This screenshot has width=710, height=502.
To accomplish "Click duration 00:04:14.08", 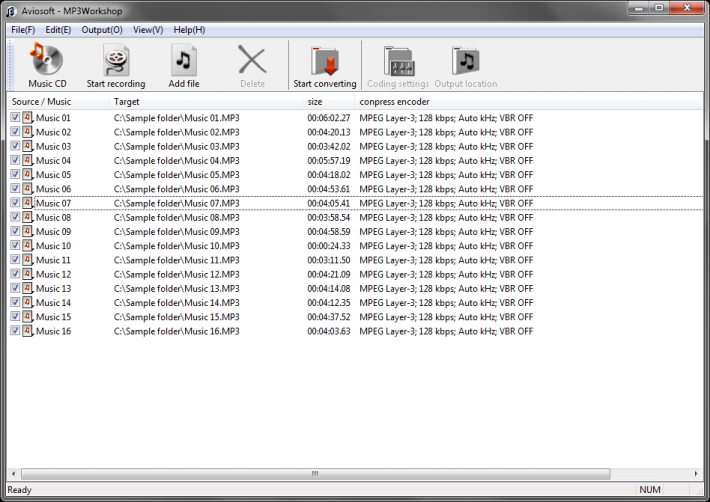I will coord(329,288).
